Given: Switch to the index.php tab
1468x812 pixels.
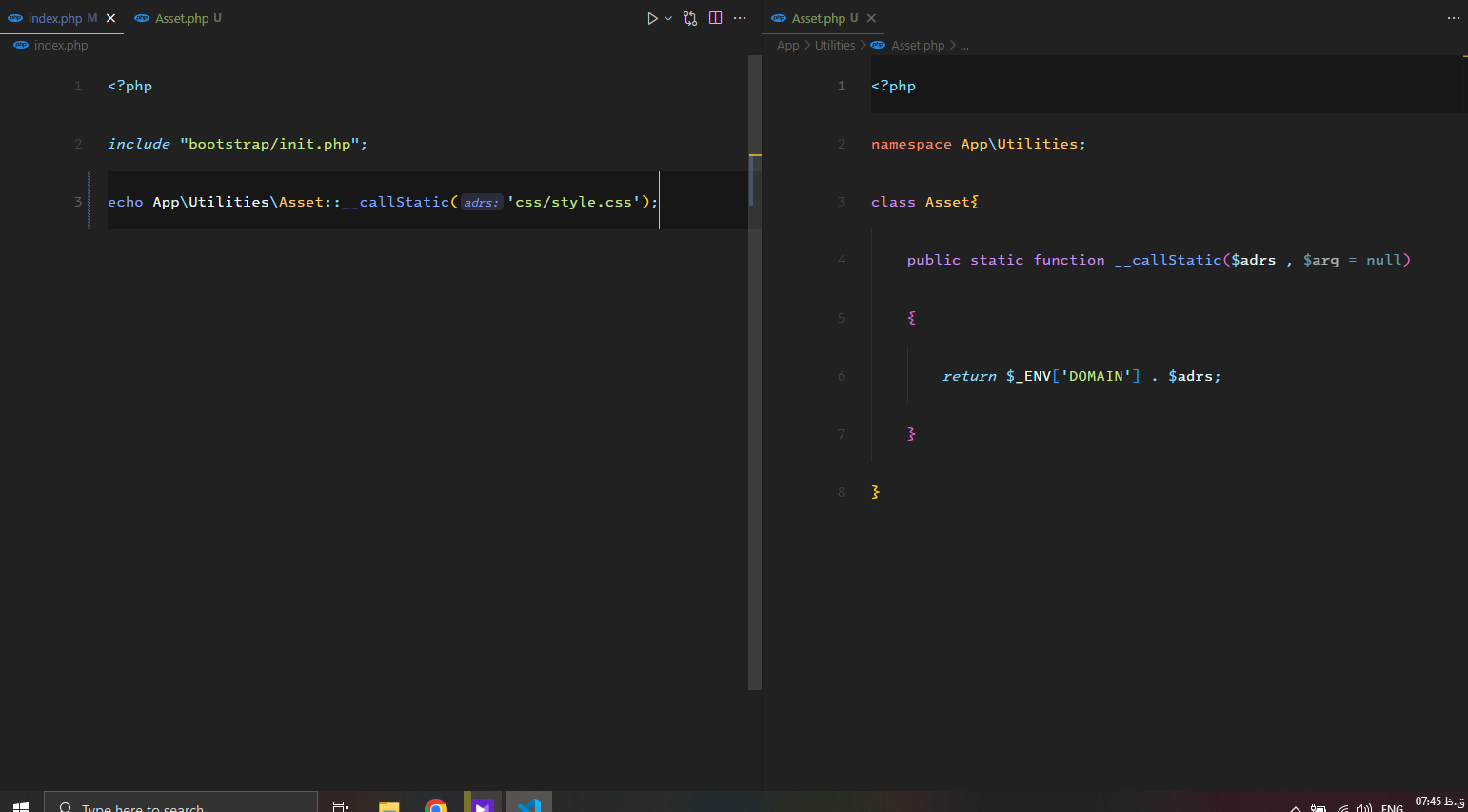Looking at the screenshot, I should (55, 18).
